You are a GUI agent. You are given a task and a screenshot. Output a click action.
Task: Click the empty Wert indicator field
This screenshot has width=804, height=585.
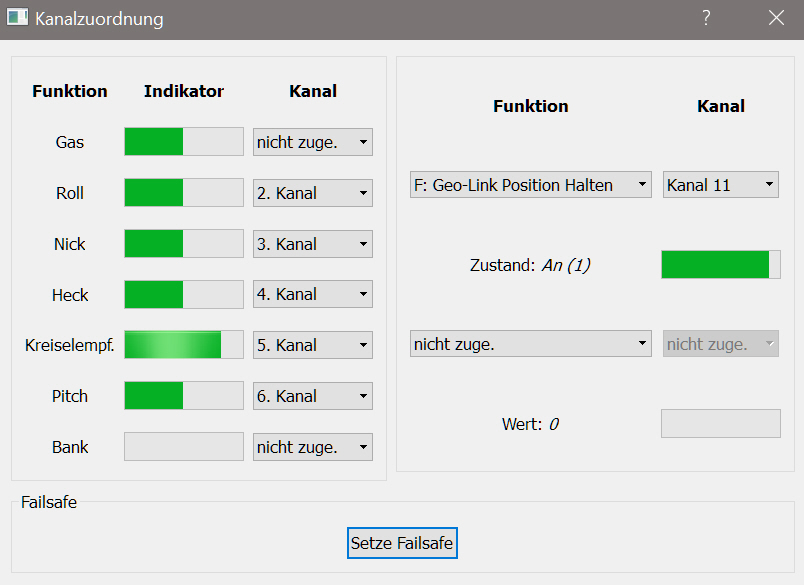pos(720,424)
